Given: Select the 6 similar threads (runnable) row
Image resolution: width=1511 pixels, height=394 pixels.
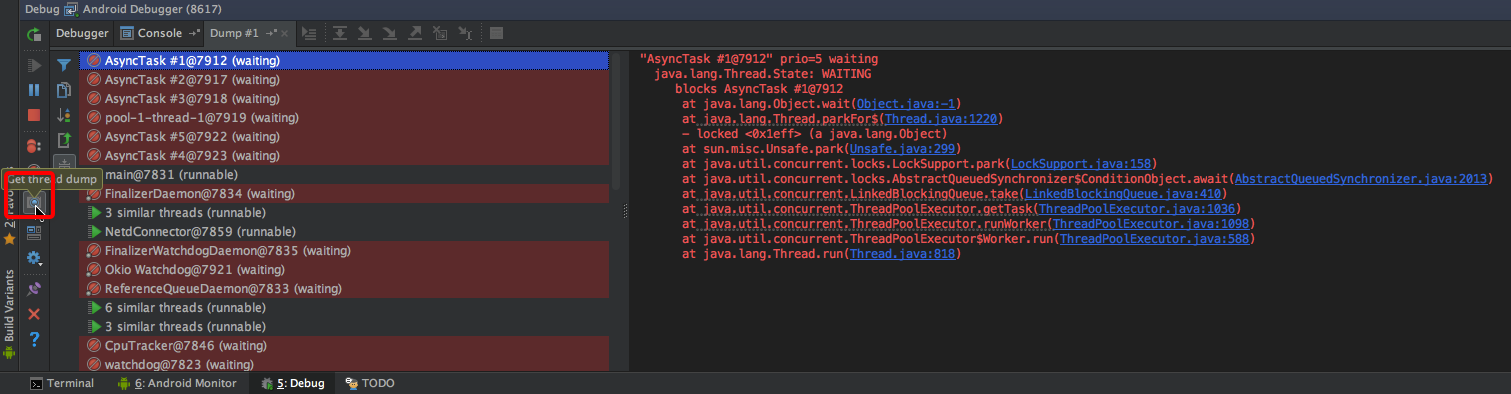Looking at the screenshot, I should click(x=344, y=308).
